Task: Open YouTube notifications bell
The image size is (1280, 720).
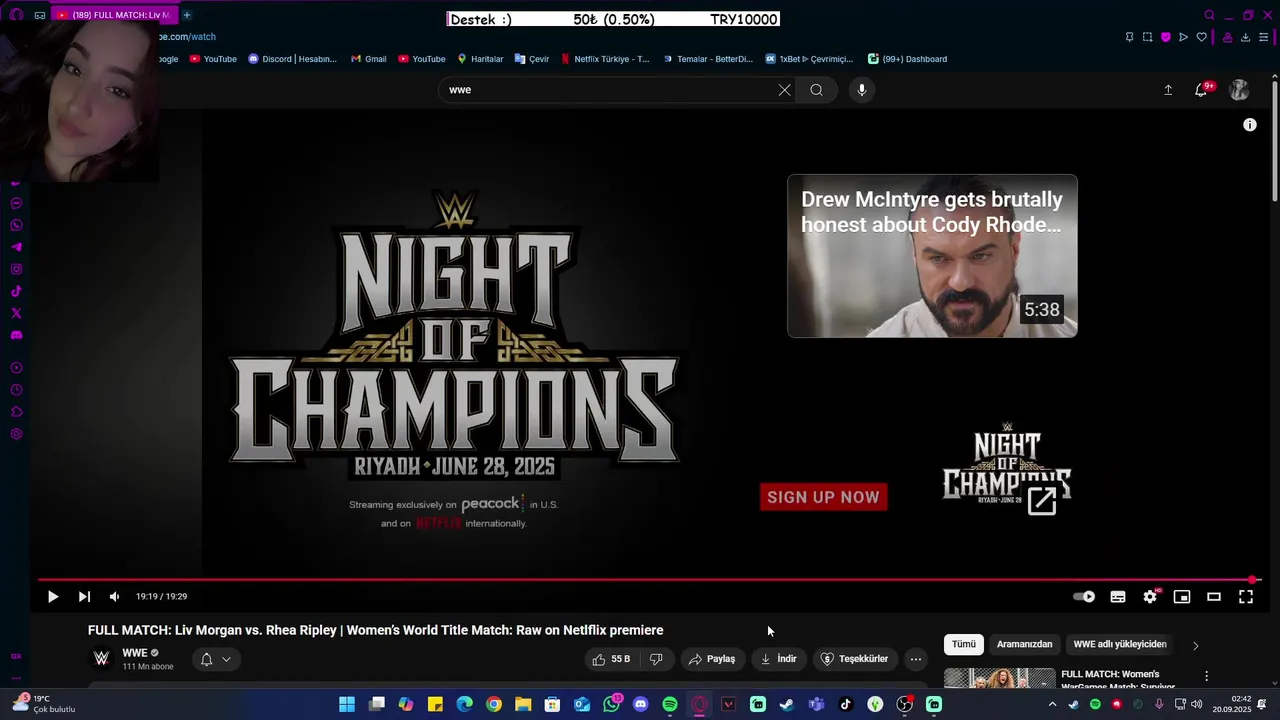Action: coord(1201,90)
